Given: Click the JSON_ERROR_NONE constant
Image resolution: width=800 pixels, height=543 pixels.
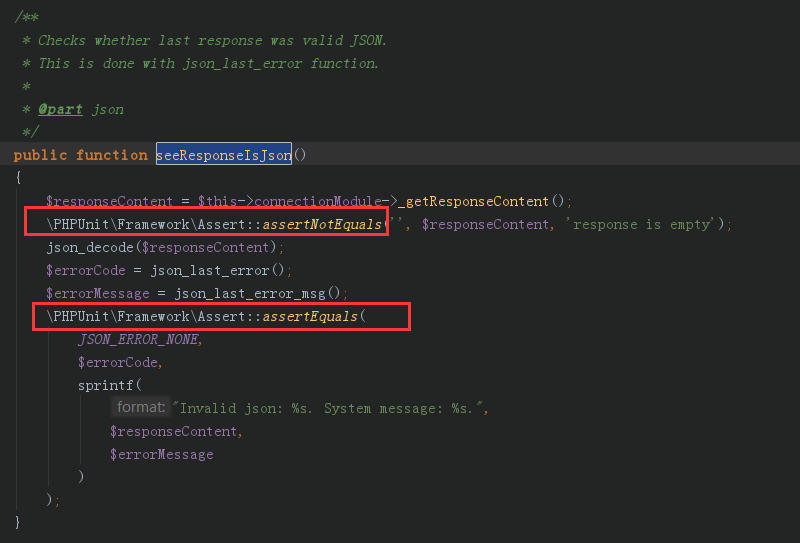Looking at the screenshot, I should click(x=138, y=339).
